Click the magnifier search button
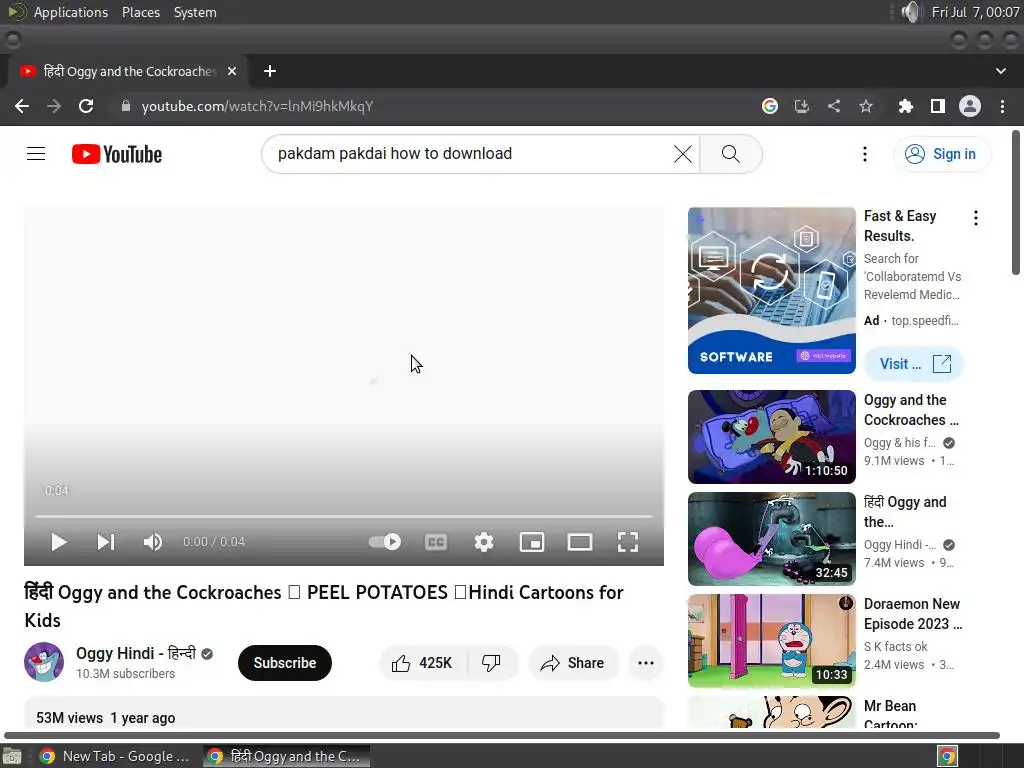 [731, 154]
